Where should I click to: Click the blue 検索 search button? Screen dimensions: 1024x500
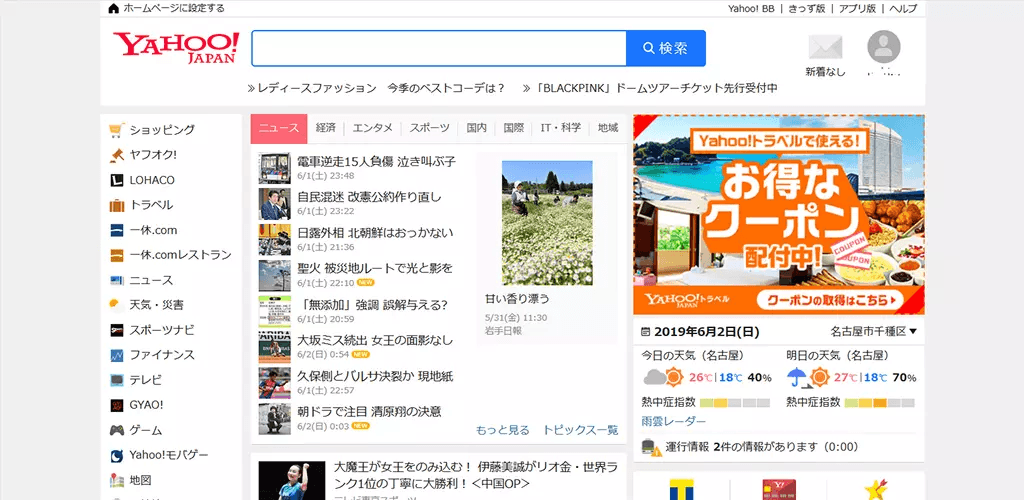(665, 48)
